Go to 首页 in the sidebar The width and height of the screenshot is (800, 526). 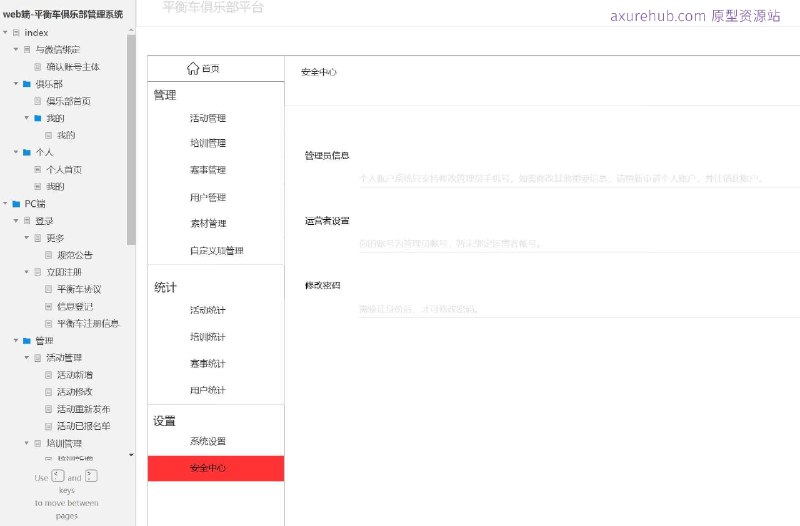click(x=211, y=68)
